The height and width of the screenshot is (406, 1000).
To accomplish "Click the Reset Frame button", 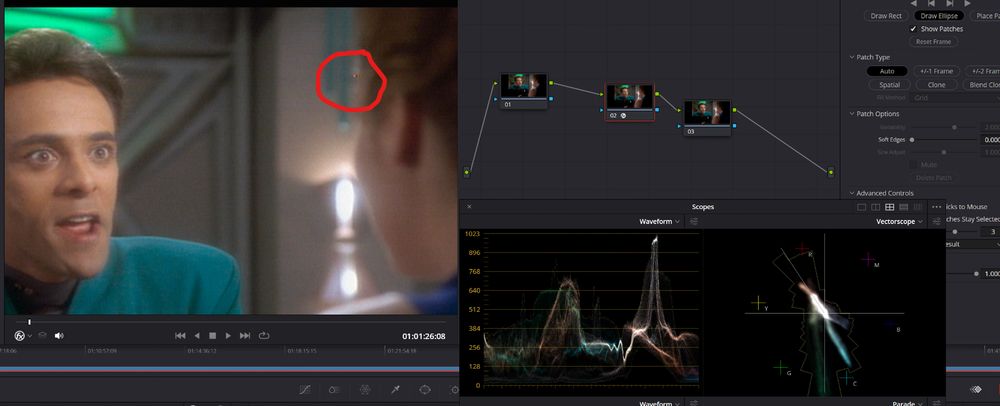I will click(933, 41).
